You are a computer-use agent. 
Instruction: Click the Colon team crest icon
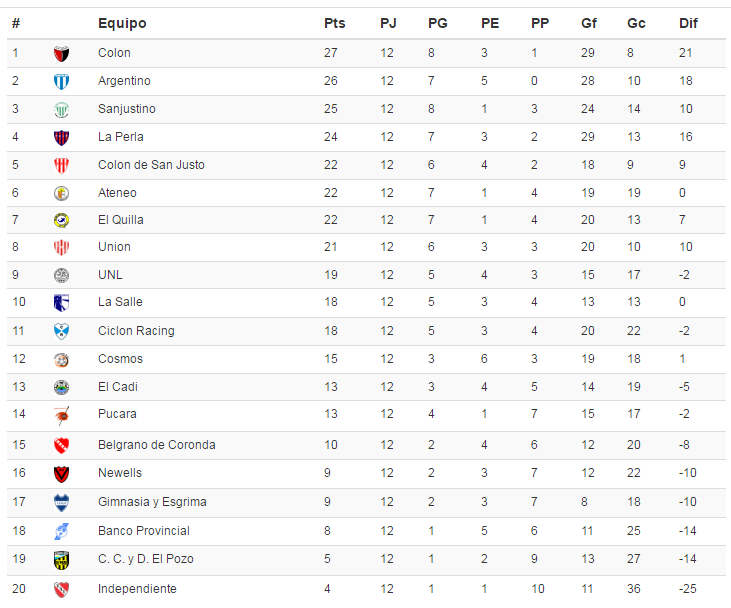point(61,54)
